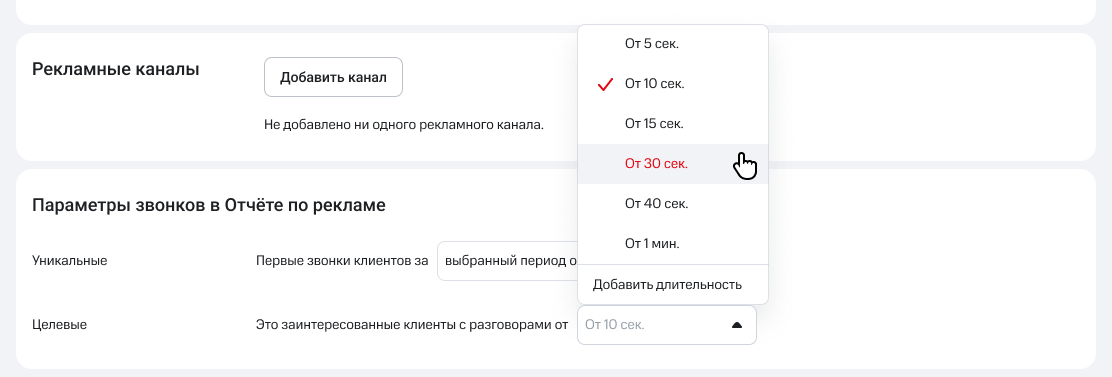Click the Первые звонки клиентов за text

[342, 261]
